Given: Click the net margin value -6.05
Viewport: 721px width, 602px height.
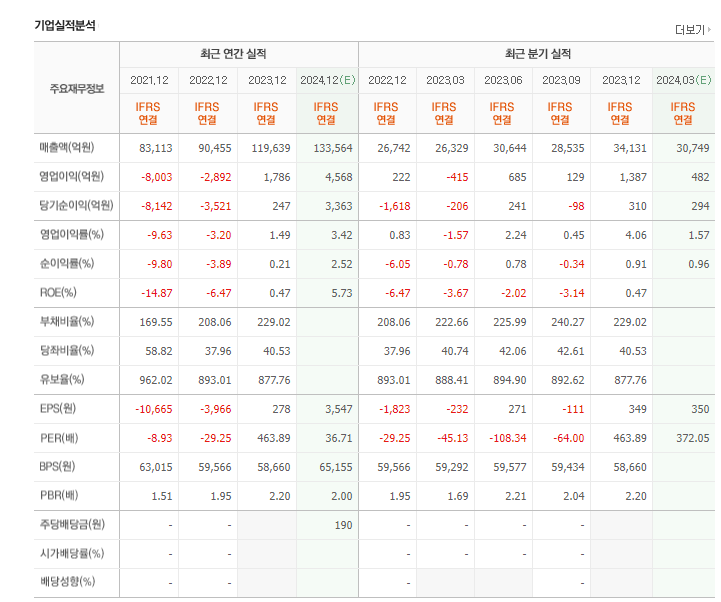Looking at the screenshot, I should (398, 264).
